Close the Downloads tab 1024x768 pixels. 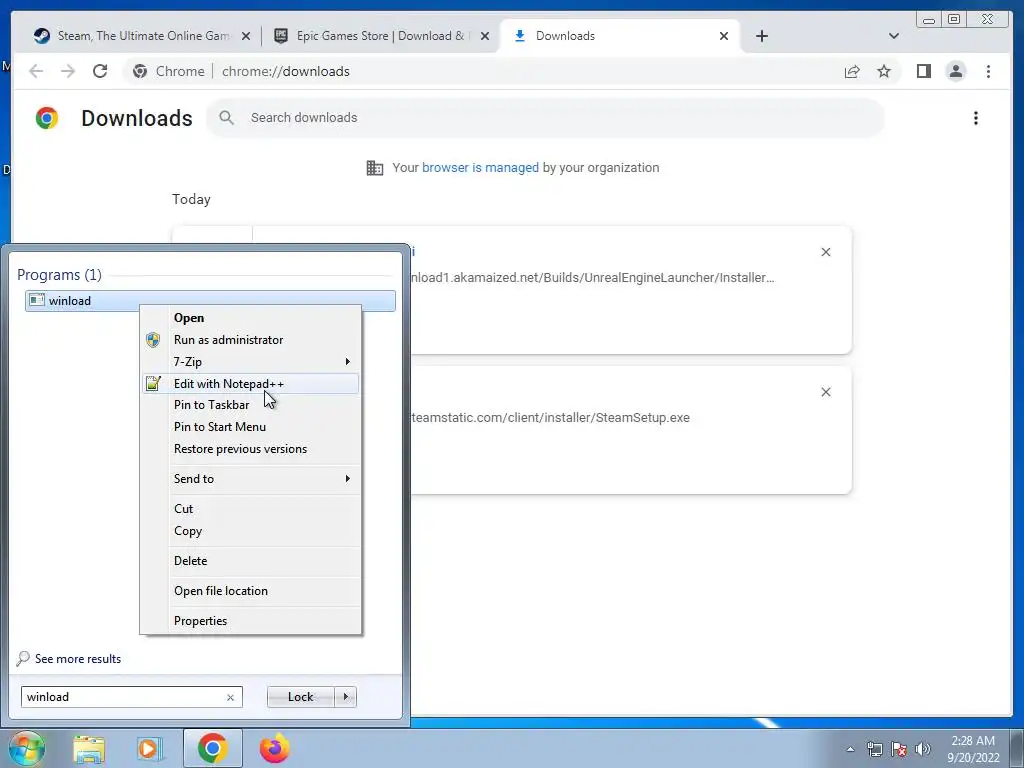(724, 36)
